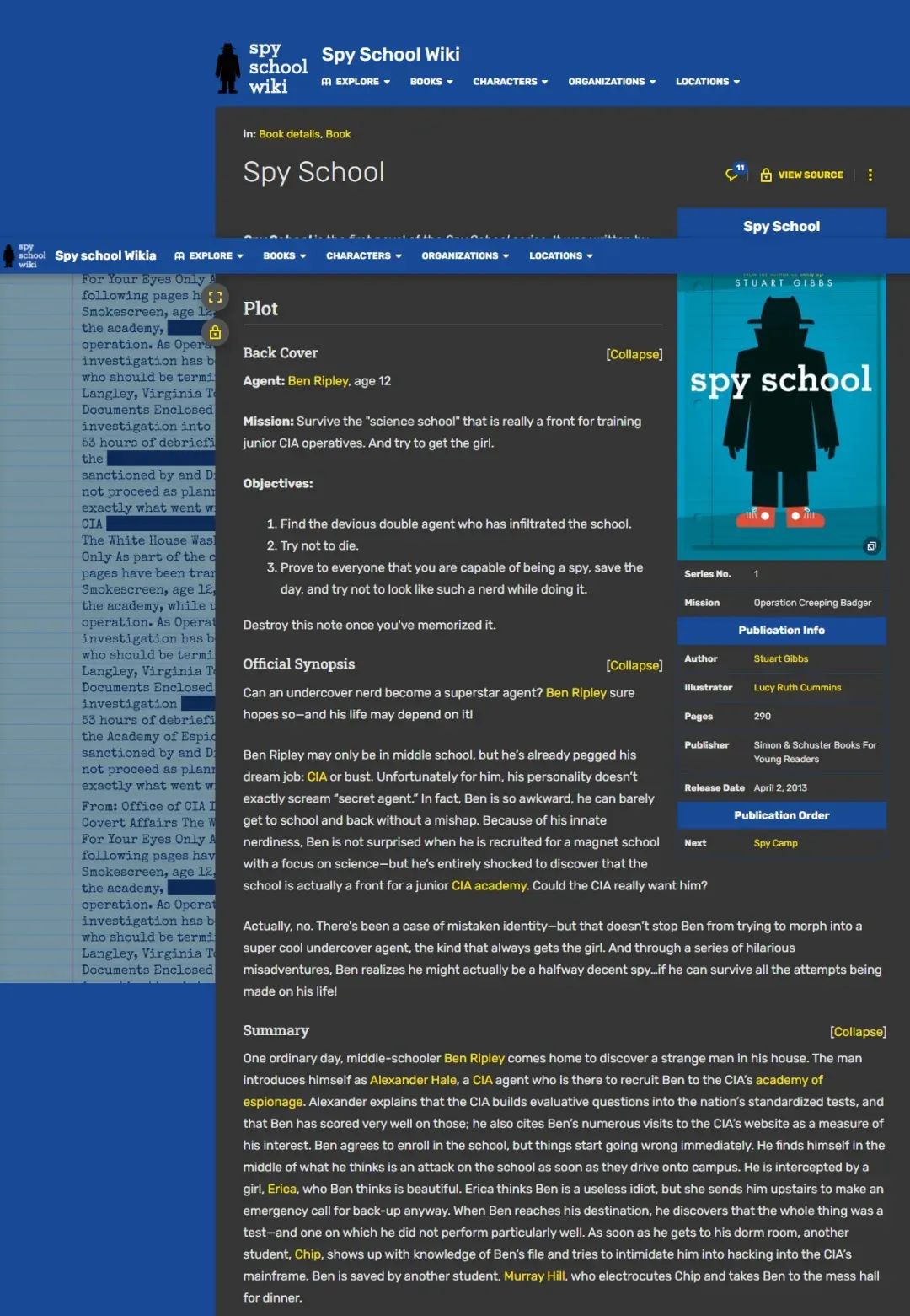This screenshot has height=1316, width=910.
Task: Click the 'Operation Creeping Badger' mission value
Action: 812,603
